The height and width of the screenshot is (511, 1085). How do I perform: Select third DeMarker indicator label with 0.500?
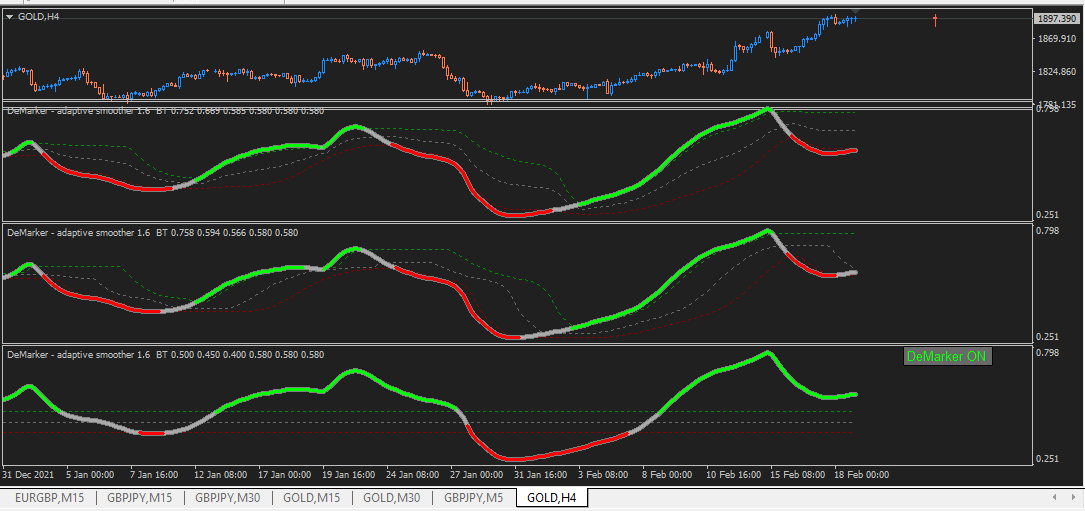pos(165,355)
